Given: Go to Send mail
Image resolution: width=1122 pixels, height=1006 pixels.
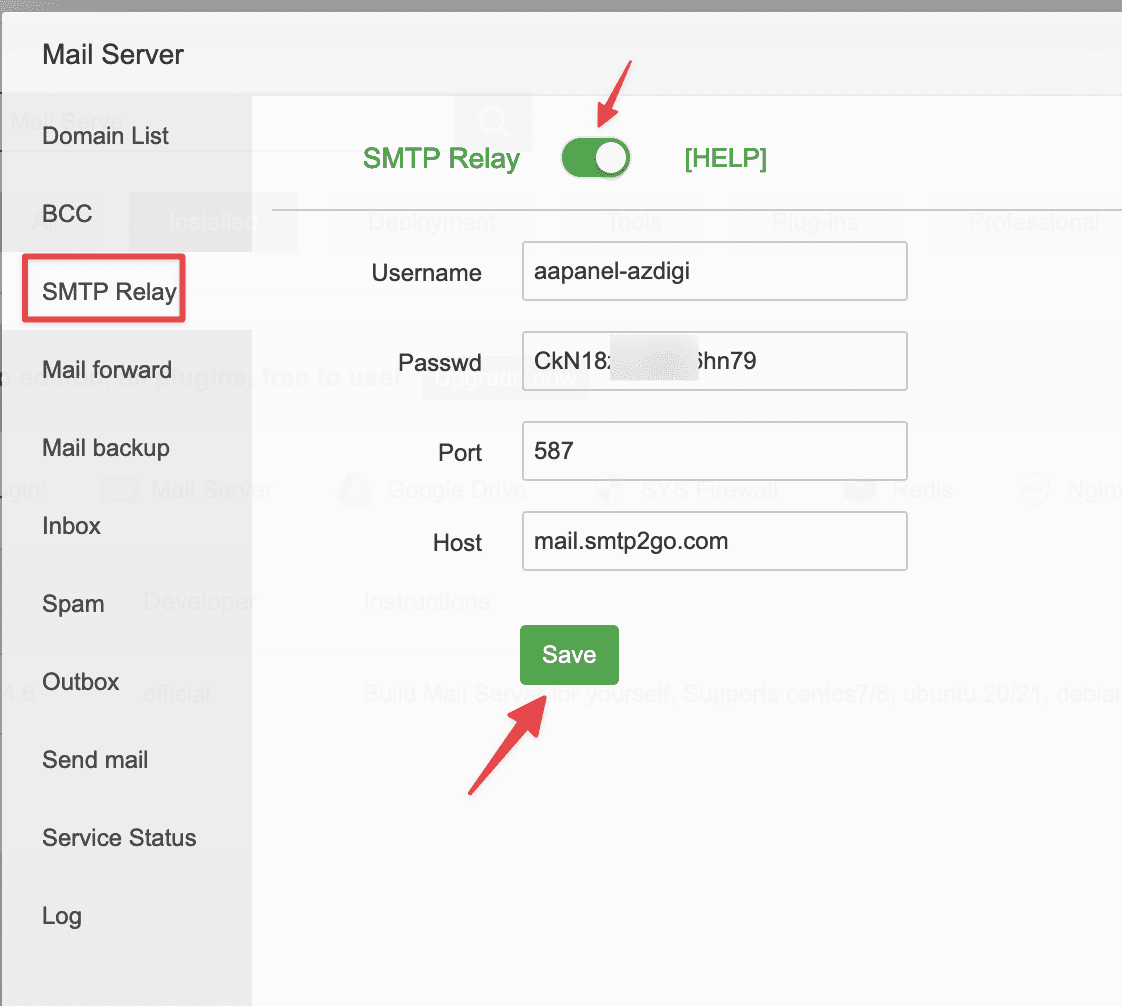Looking at the screenshot, I should 95,760.
